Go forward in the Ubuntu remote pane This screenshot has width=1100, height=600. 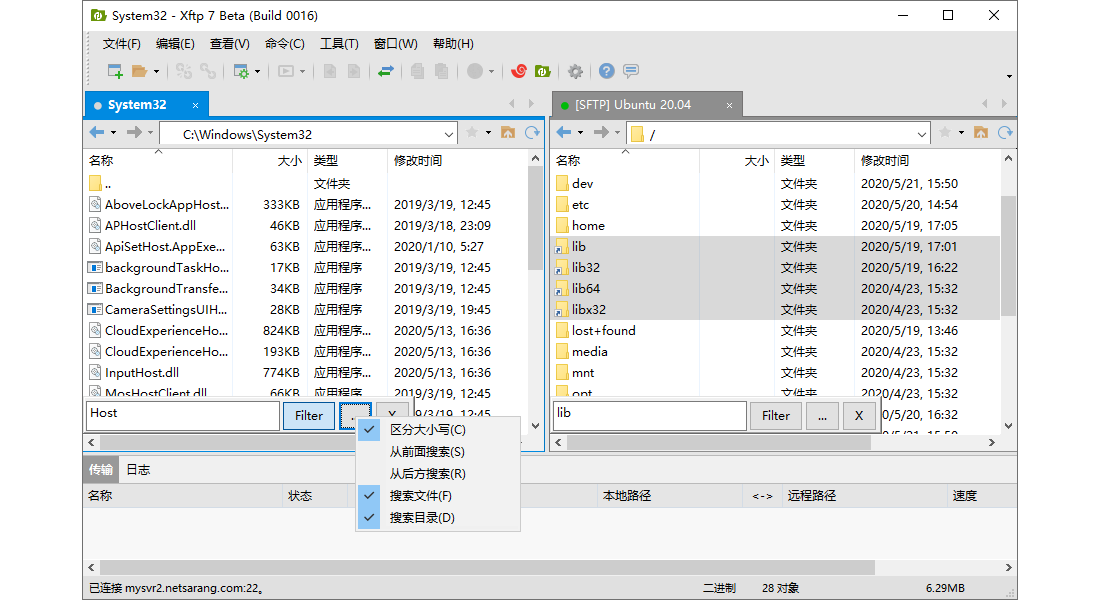[601, 133]
